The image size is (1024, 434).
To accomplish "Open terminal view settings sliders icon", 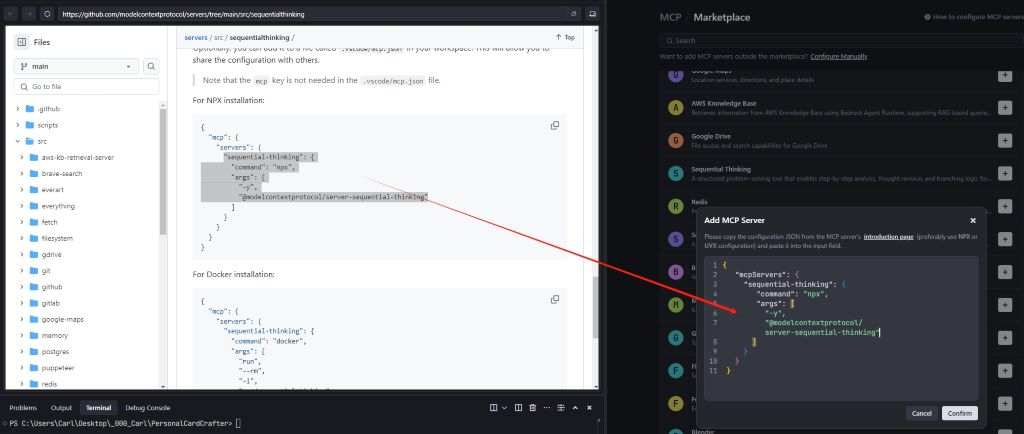I will (x=561, y=408).
